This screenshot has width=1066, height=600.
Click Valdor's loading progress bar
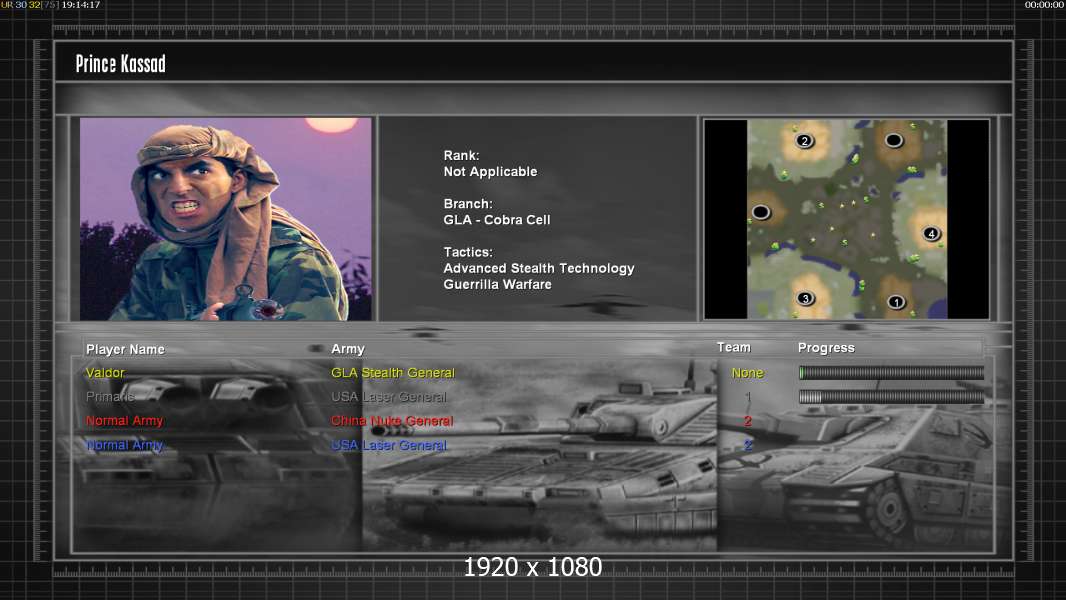tap(891, 372)
